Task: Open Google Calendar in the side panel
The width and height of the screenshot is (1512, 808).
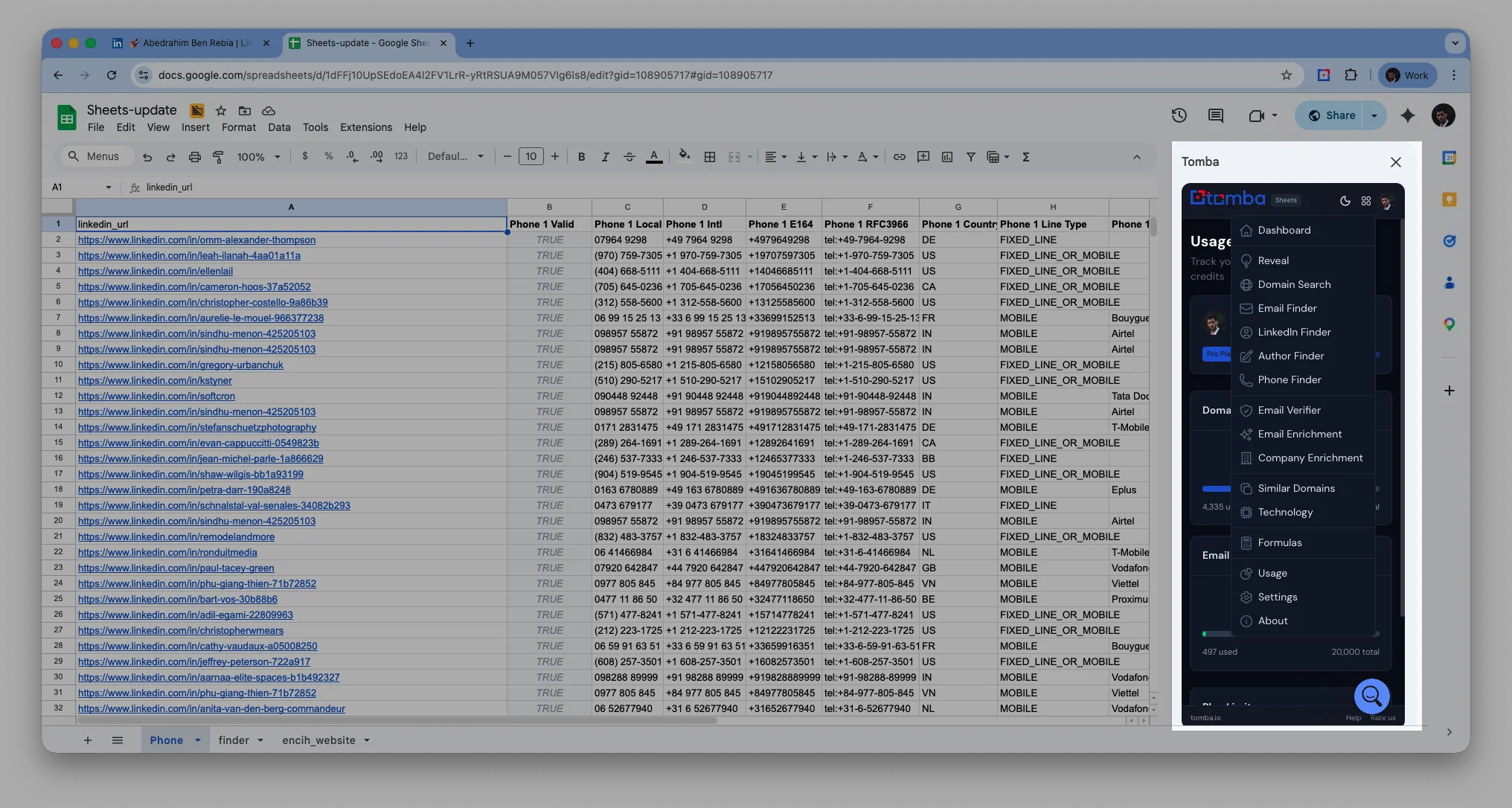Action: click(x=1449, y=158)
